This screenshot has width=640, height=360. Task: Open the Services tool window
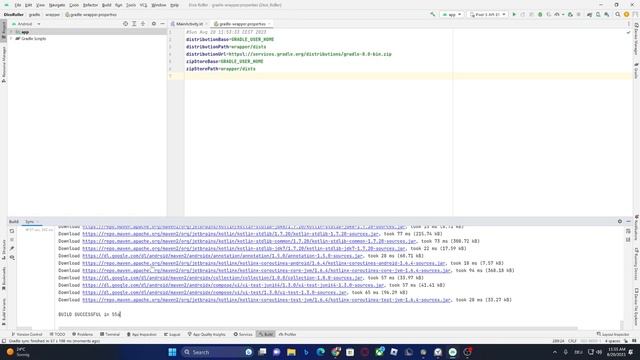pyautogui.click(x=243, y=334)
